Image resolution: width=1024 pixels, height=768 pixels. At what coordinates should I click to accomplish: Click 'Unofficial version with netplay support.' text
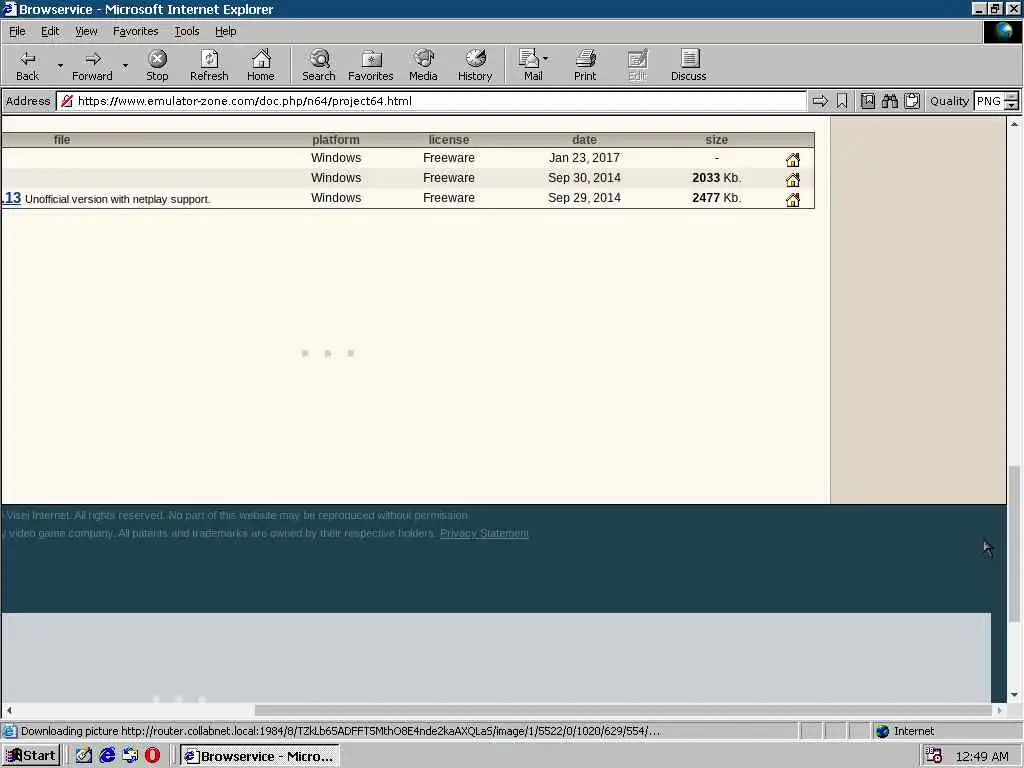point(118,199)
